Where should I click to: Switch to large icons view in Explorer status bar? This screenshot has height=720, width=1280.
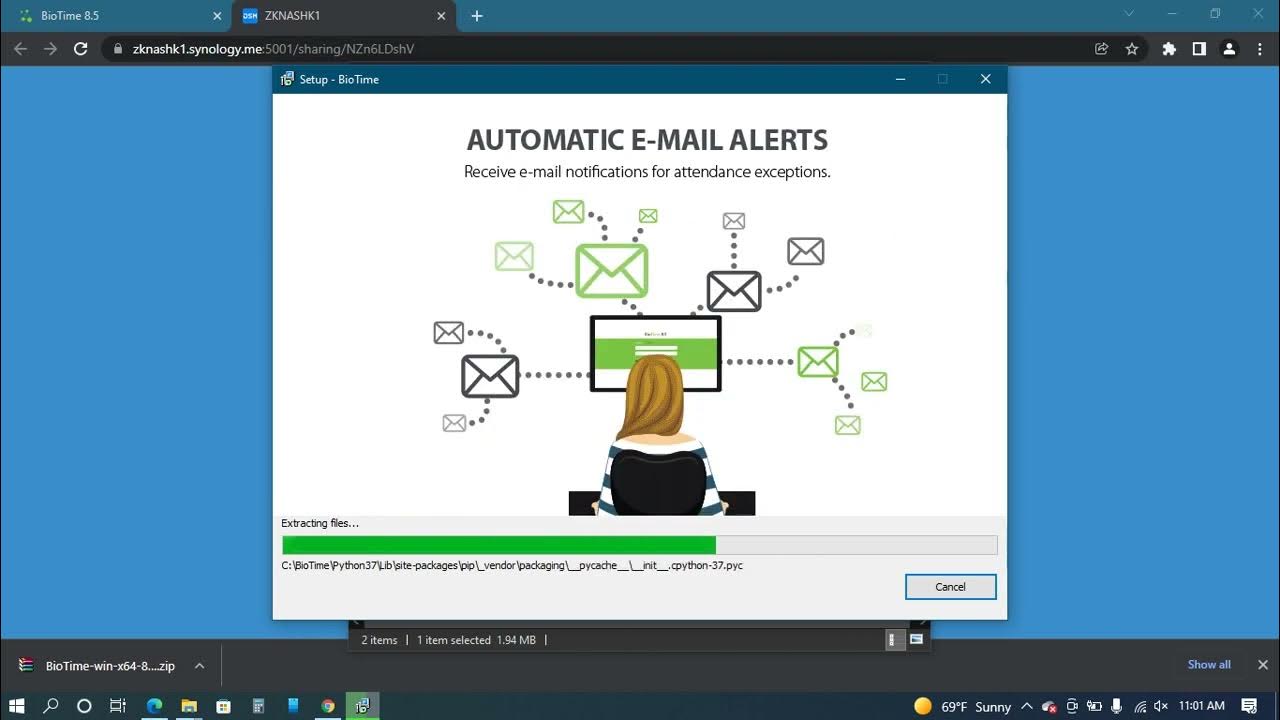tap(916, 640)
